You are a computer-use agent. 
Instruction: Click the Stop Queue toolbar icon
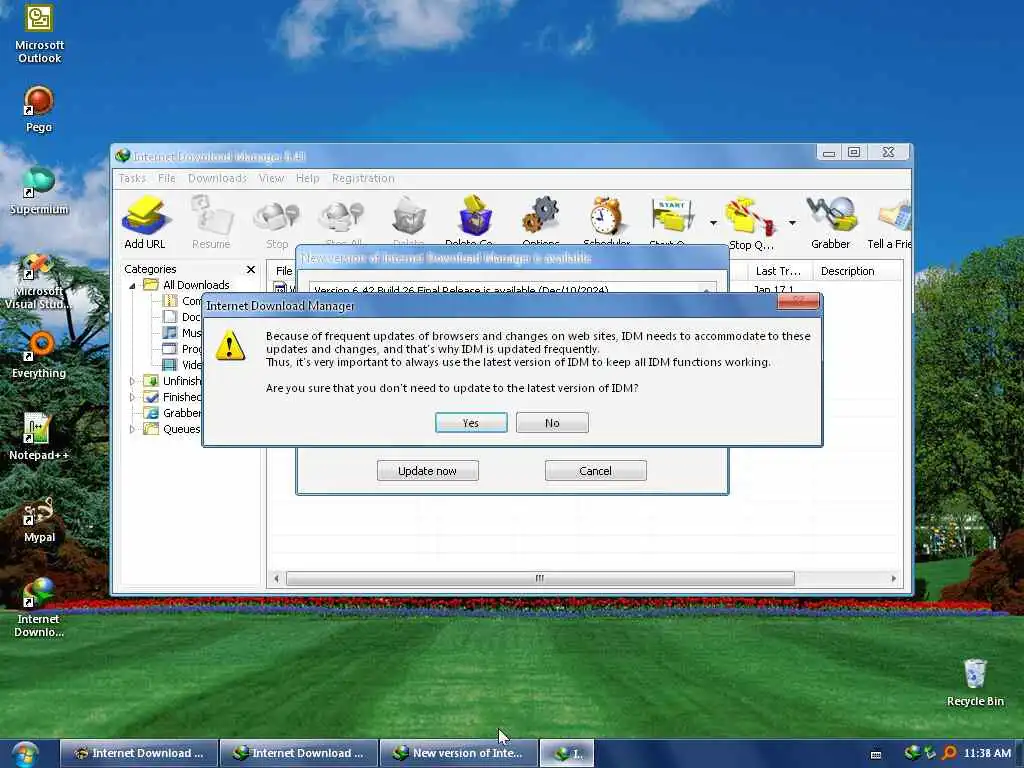751,222
